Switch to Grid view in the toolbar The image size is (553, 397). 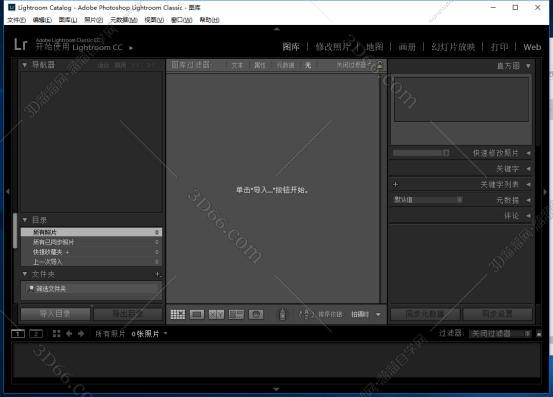point(178,314)
